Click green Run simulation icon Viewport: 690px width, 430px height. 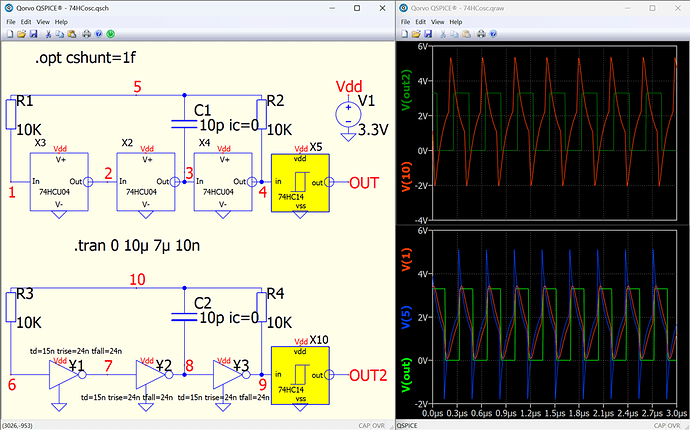pos(110,34)
